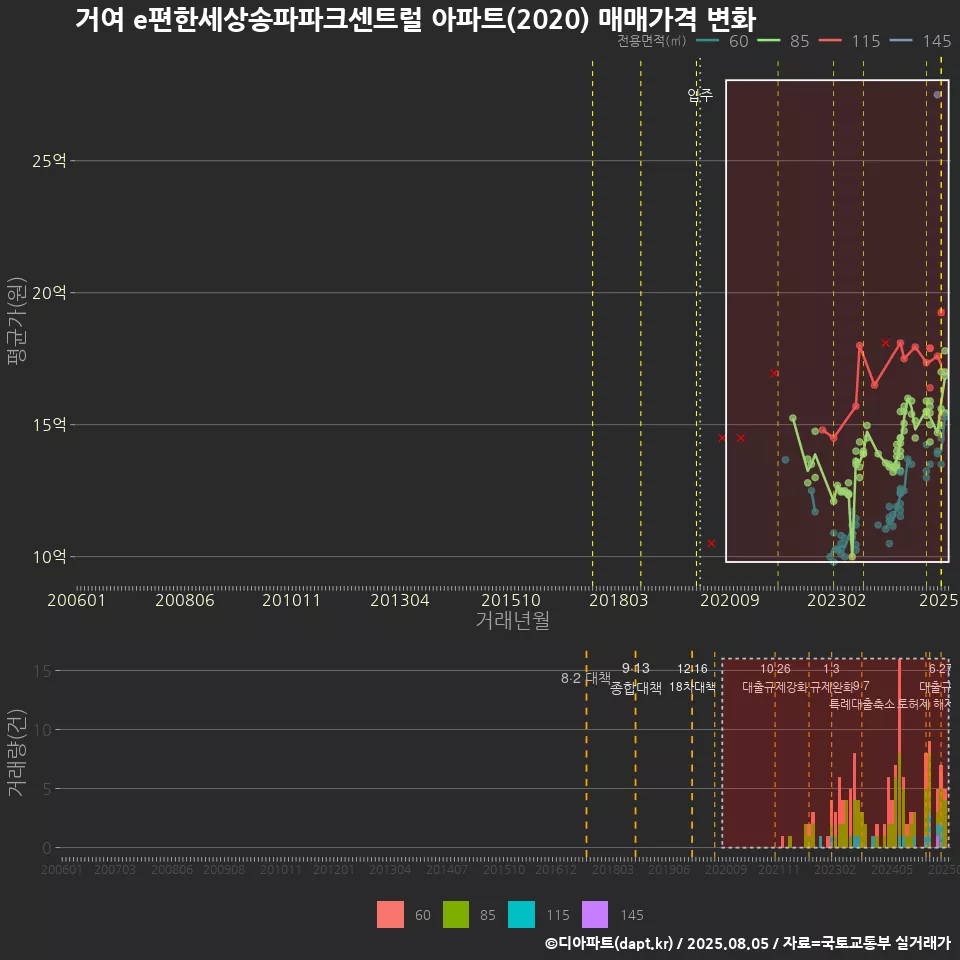Image resolution: width=960 pixels, height=960 pixels.
Task: Click the 25억 price axis label
Action: [x=49, y=161]
